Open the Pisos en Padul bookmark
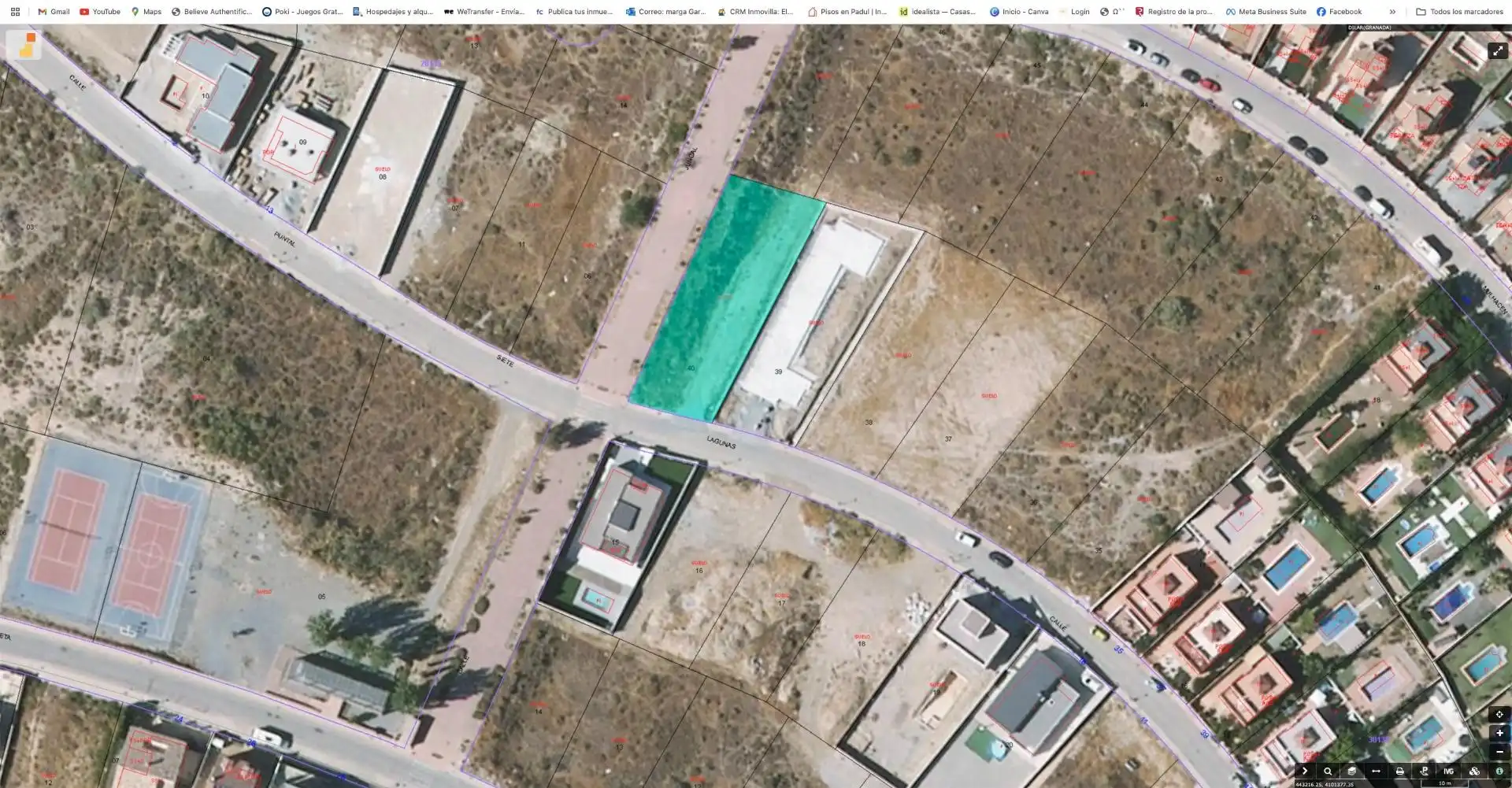This screenshot has height=788, width=1512. pos(847,12)
